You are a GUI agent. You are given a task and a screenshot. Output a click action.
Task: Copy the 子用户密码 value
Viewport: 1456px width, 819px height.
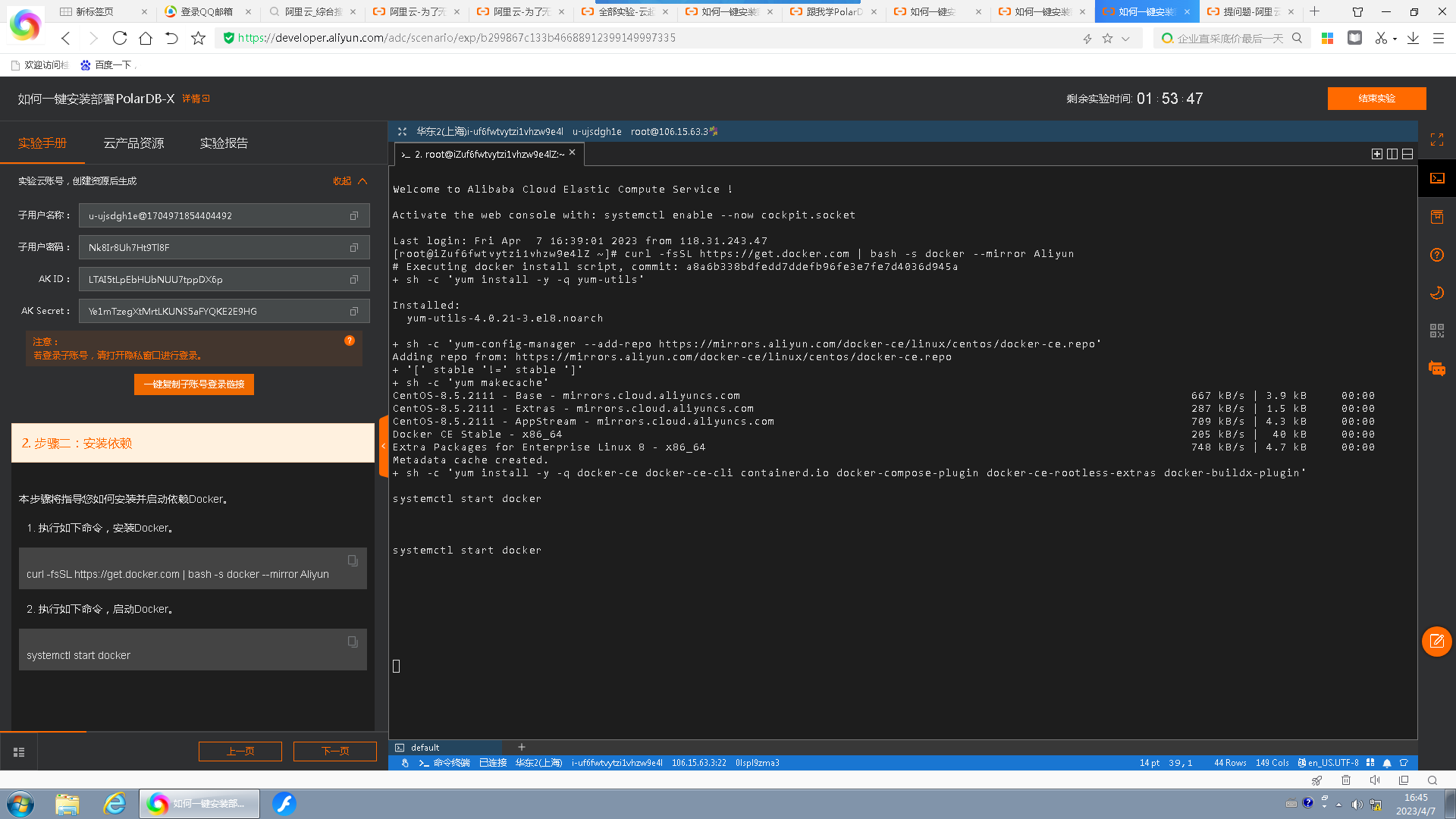(353, 248)
